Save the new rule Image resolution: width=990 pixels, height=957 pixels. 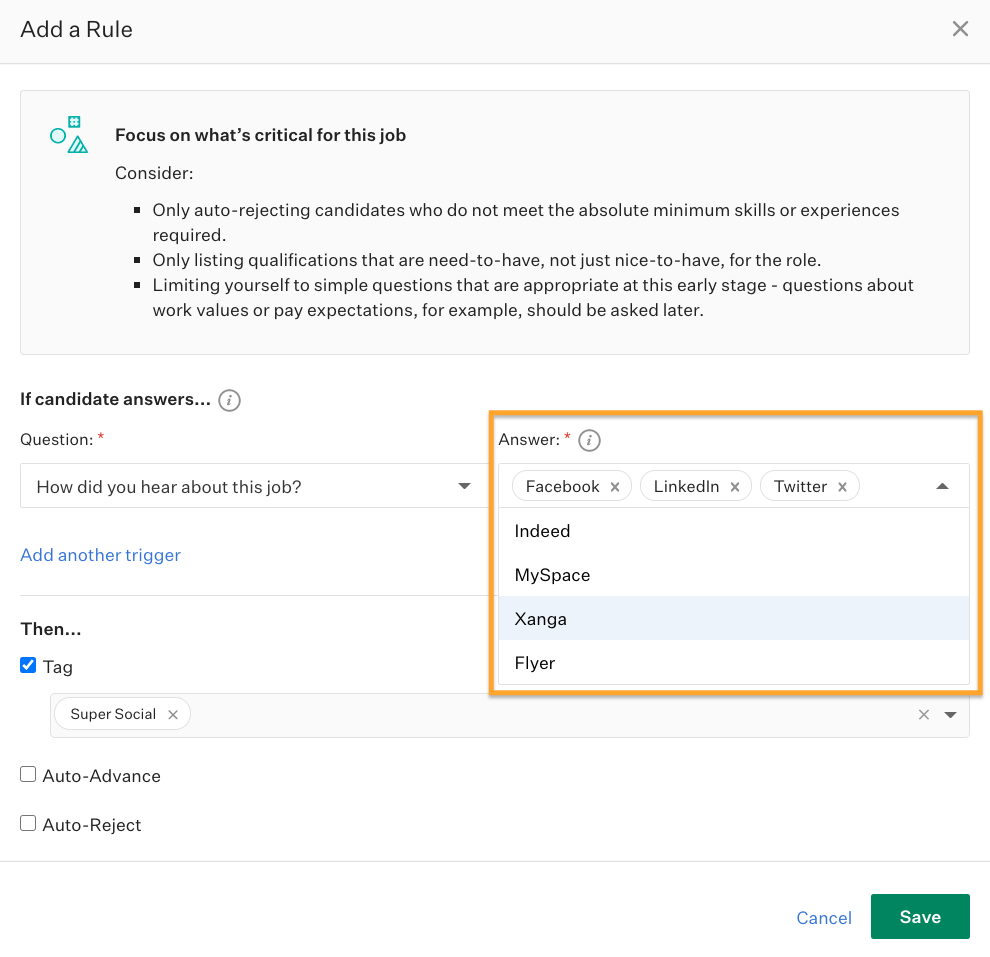click(x=919, y=916)
